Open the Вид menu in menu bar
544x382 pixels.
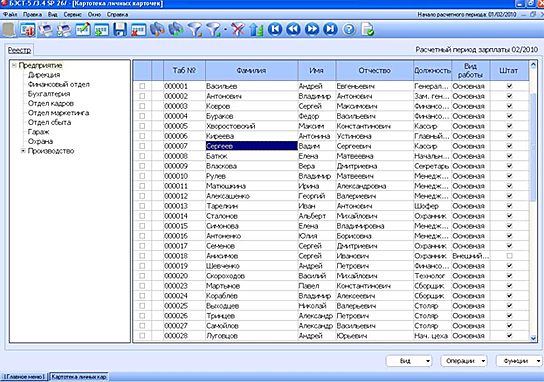53,15
